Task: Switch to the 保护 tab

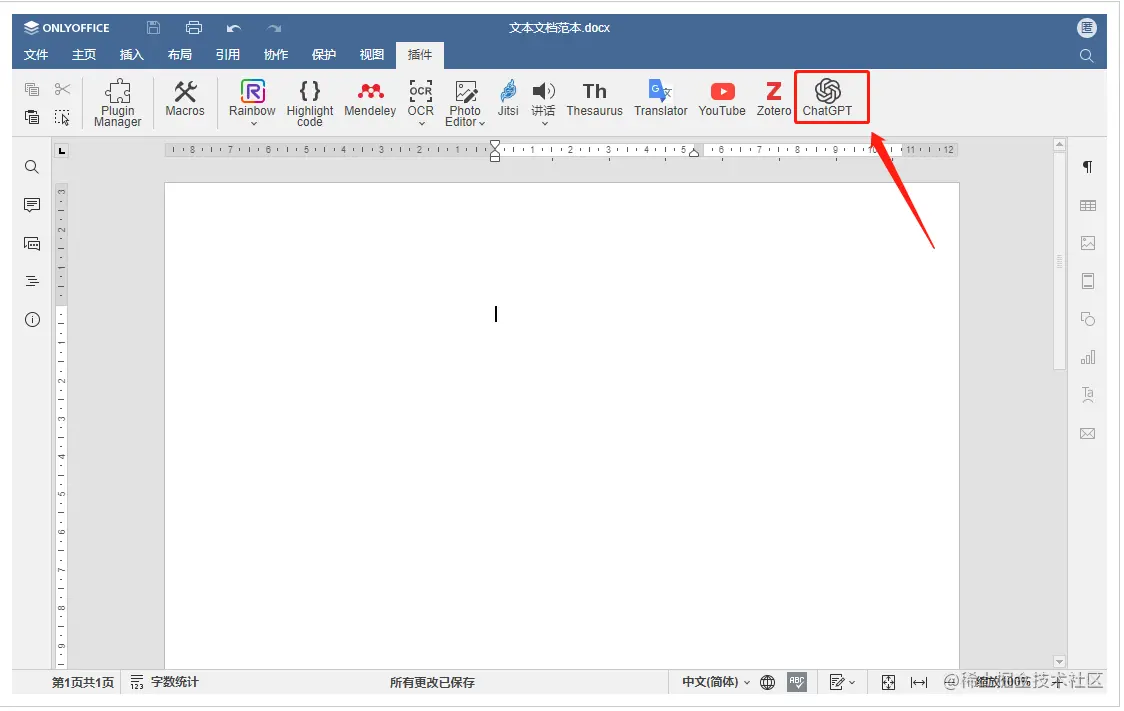Action: pyautogui.click(x=323, y=55)
